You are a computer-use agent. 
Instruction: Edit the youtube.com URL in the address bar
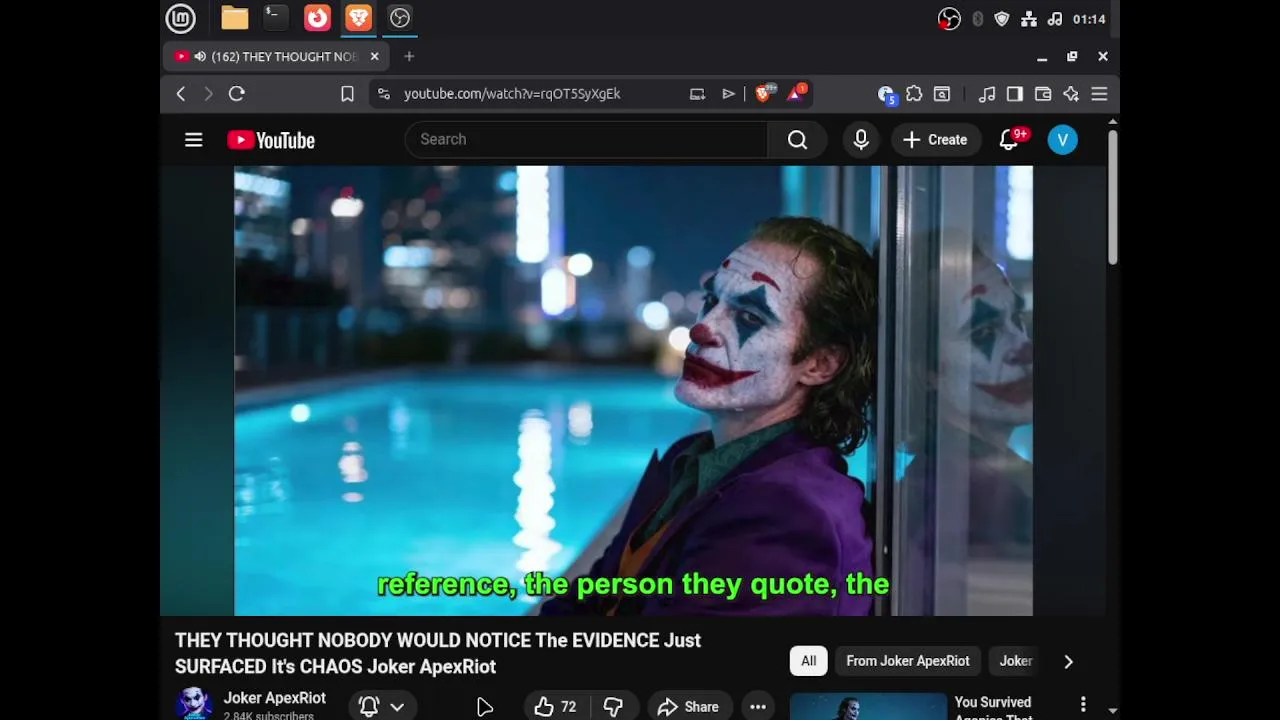[x=512, y=94]
